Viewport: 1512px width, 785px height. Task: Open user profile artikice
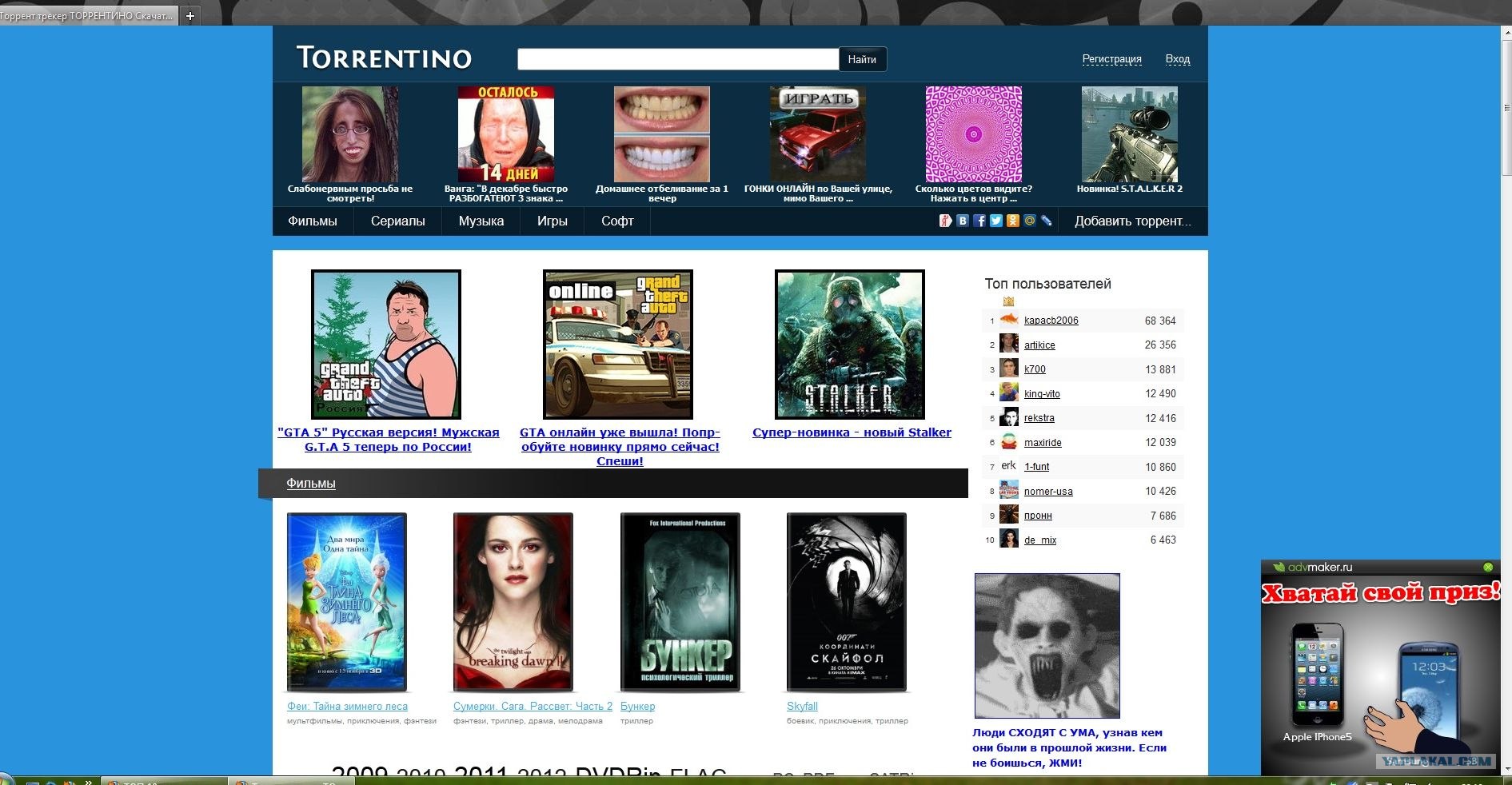click(1039, 345)
